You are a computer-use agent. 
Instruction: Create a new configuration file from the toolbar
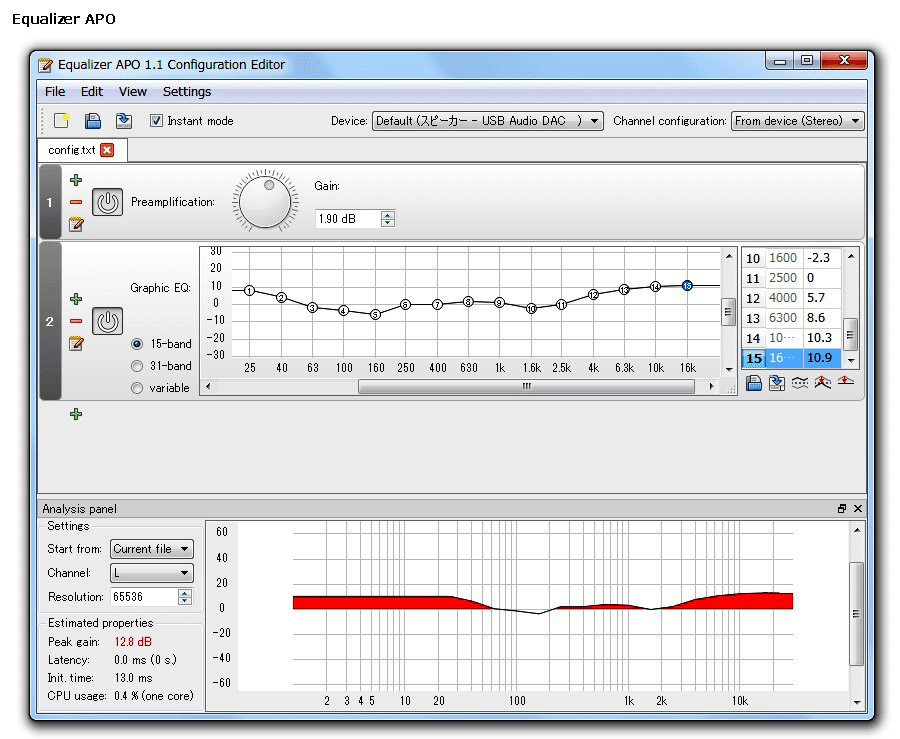point(61,120)
